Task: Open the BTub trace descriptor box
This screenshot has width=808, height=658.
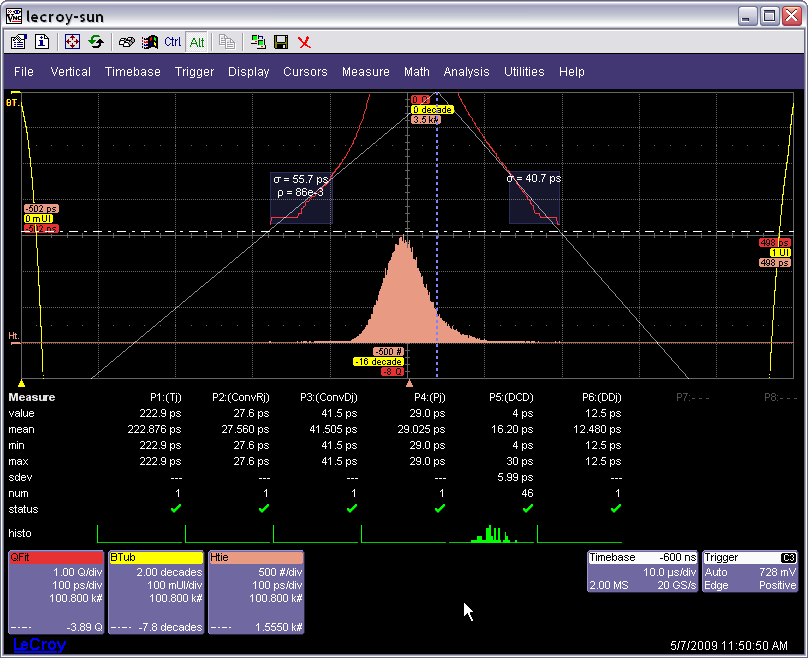Action: click(x=156, y=593)
